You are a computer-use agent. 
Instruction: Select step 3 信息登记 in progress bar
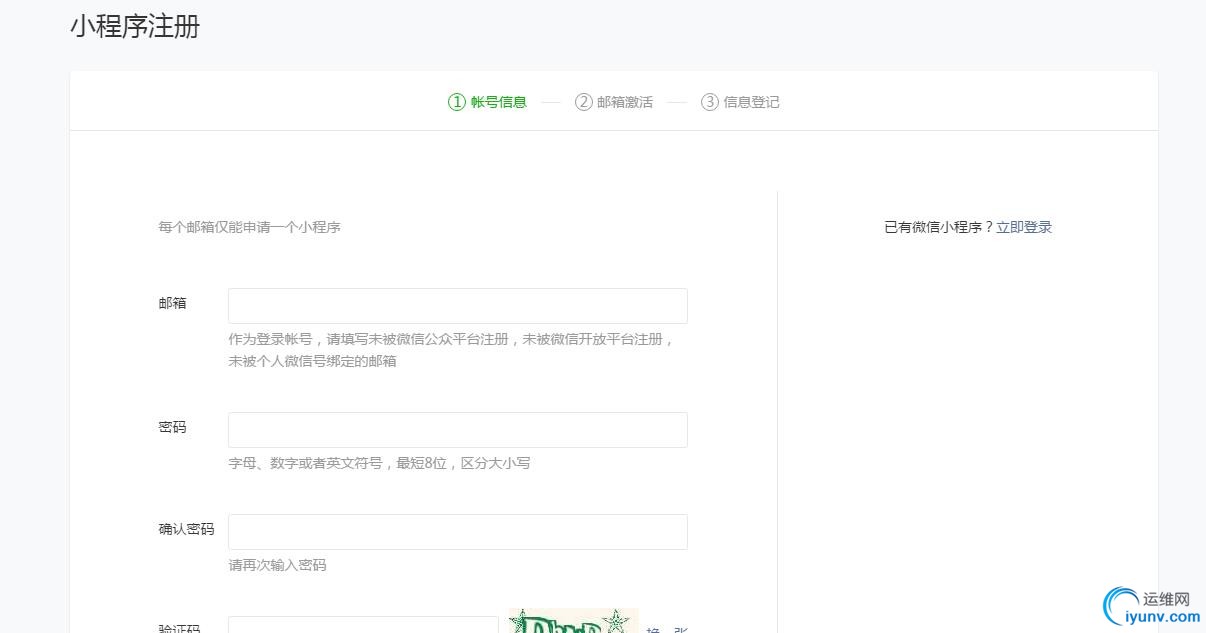(740, 102)
